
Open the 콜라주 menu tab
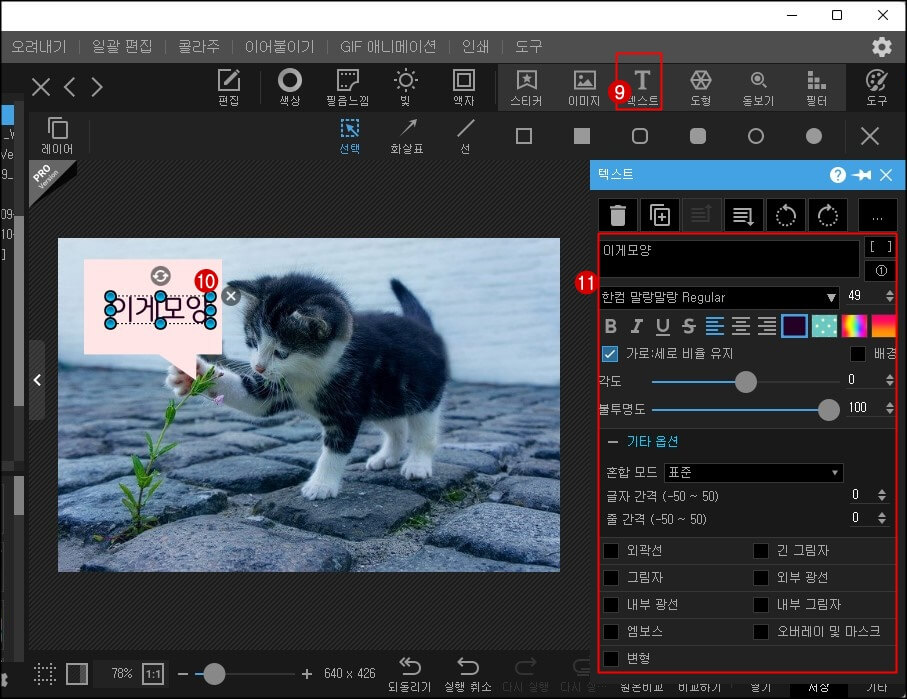tap(199, 46)
